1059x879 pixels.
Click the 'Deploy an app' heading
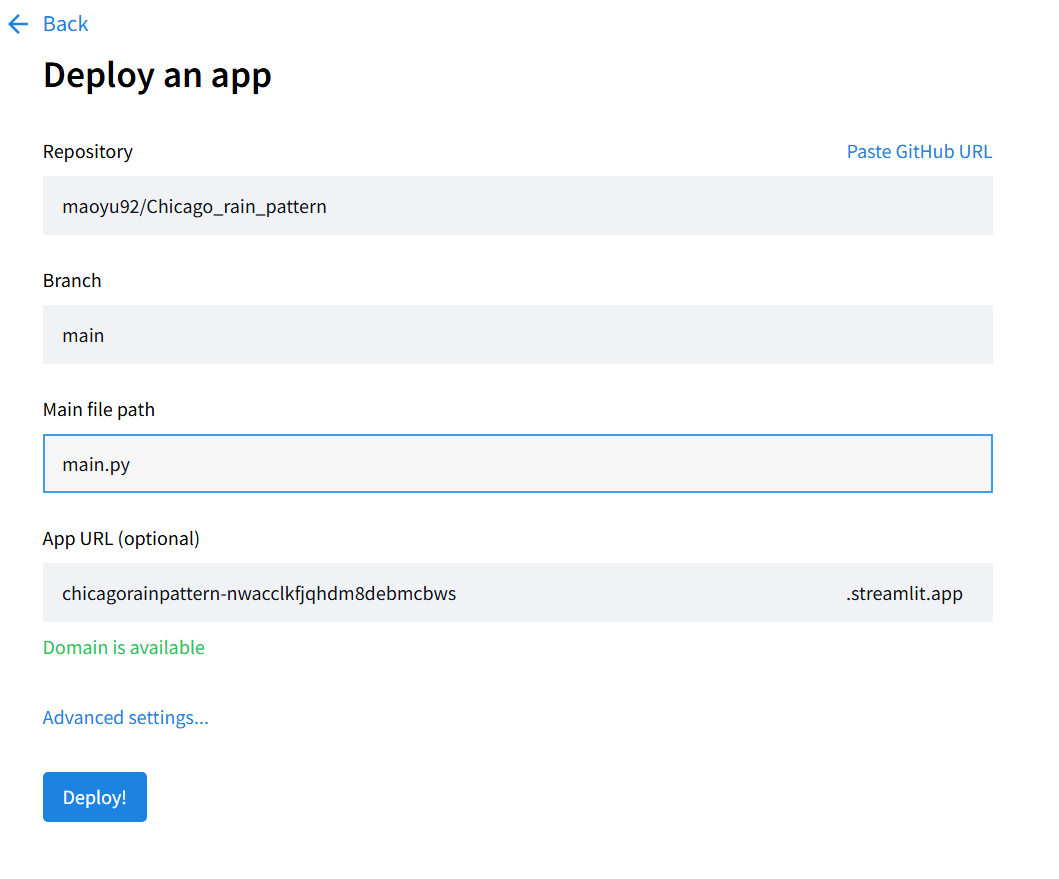[157, 75]
